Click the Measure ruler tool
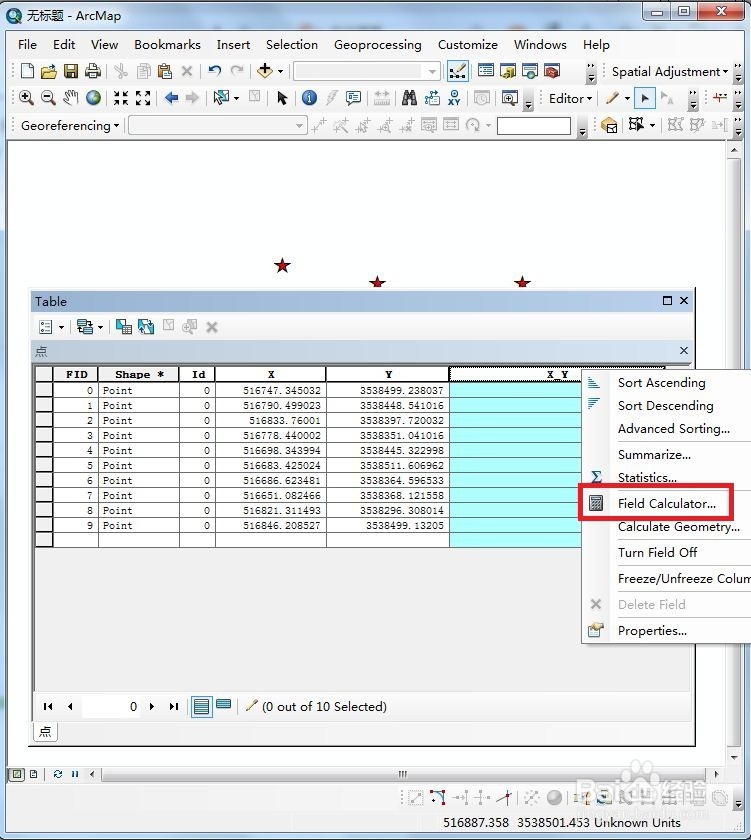The width and height of the screenshot is (751, 840). coord(381,98)
